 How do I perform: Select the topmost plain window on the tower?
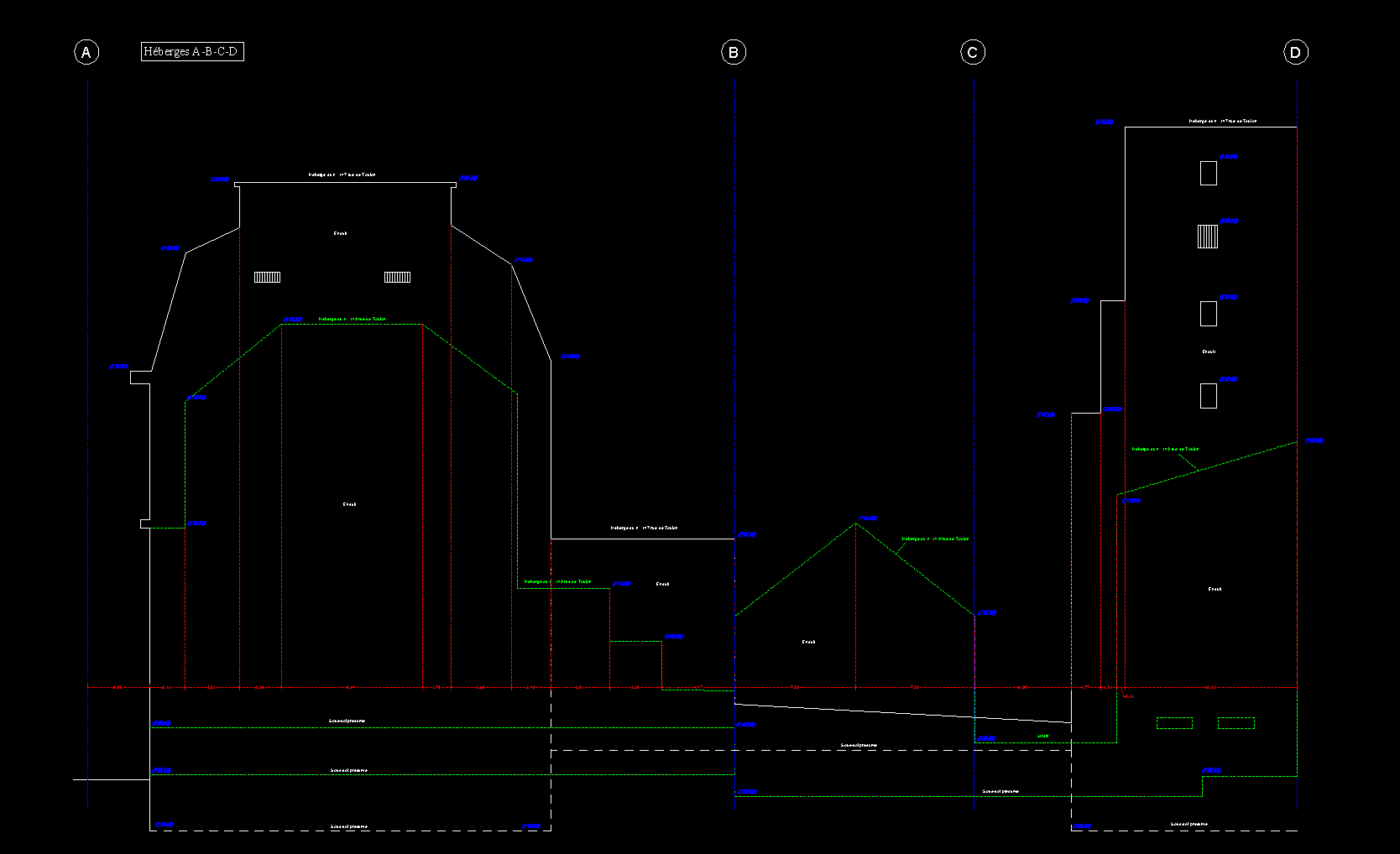tap(1208, 173)
